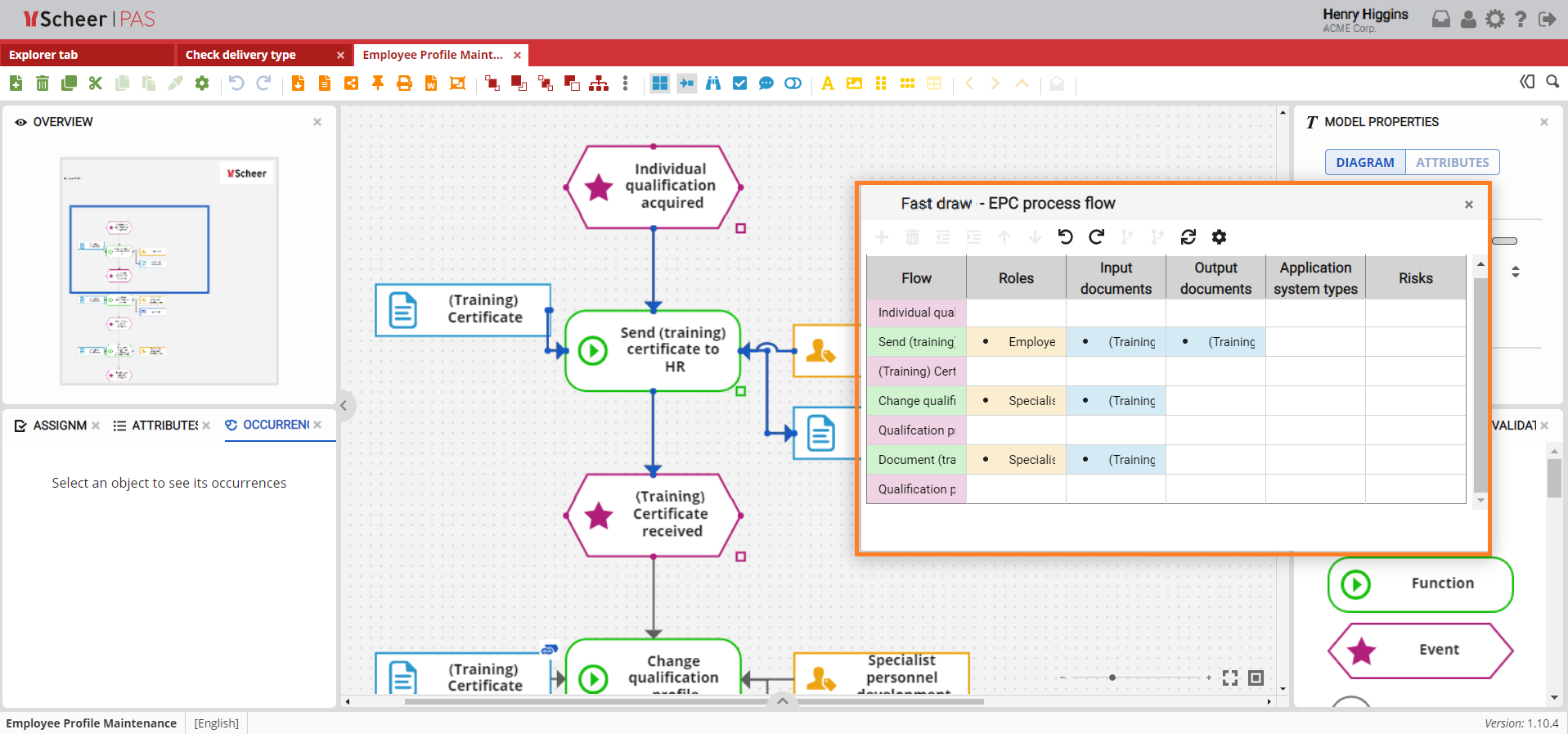The width and height of the screenshot is (1568, 734).
Task: Click the orange pin icon in toolbar
Action: [378, 83]
